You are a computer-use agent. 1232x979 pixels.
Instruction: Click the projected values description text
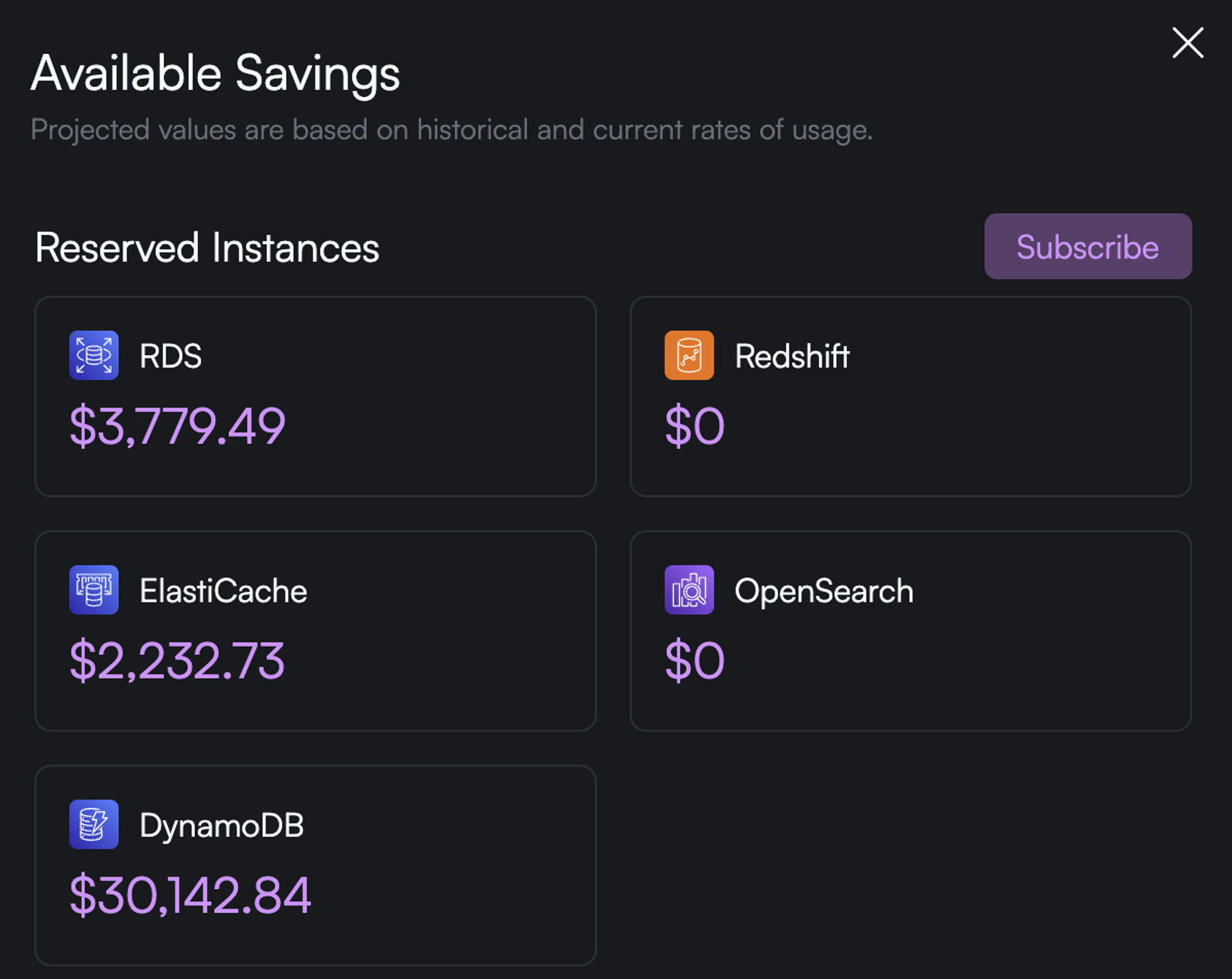pos(452,129)
